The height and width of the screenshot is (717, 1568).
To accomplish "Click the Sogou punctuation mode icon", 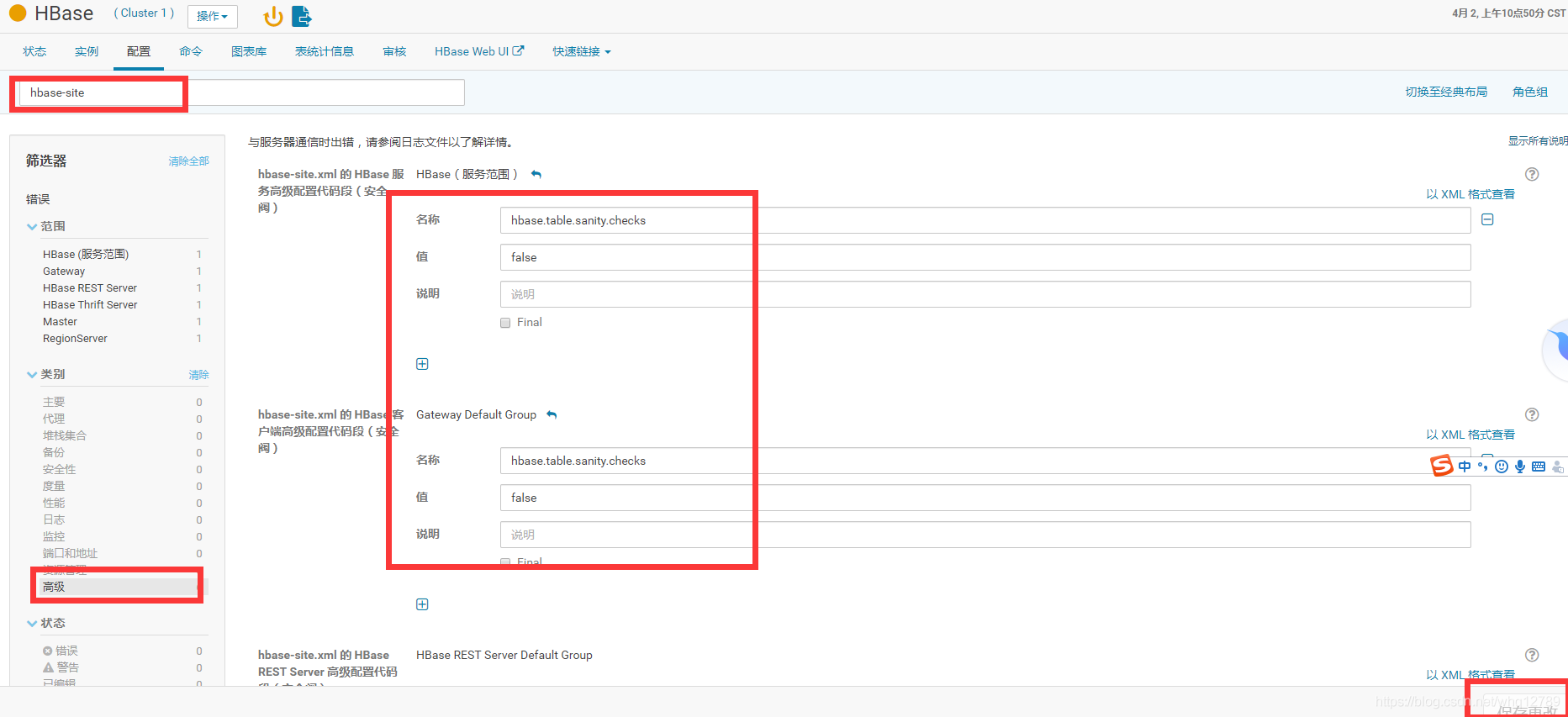I will 1483,467.
